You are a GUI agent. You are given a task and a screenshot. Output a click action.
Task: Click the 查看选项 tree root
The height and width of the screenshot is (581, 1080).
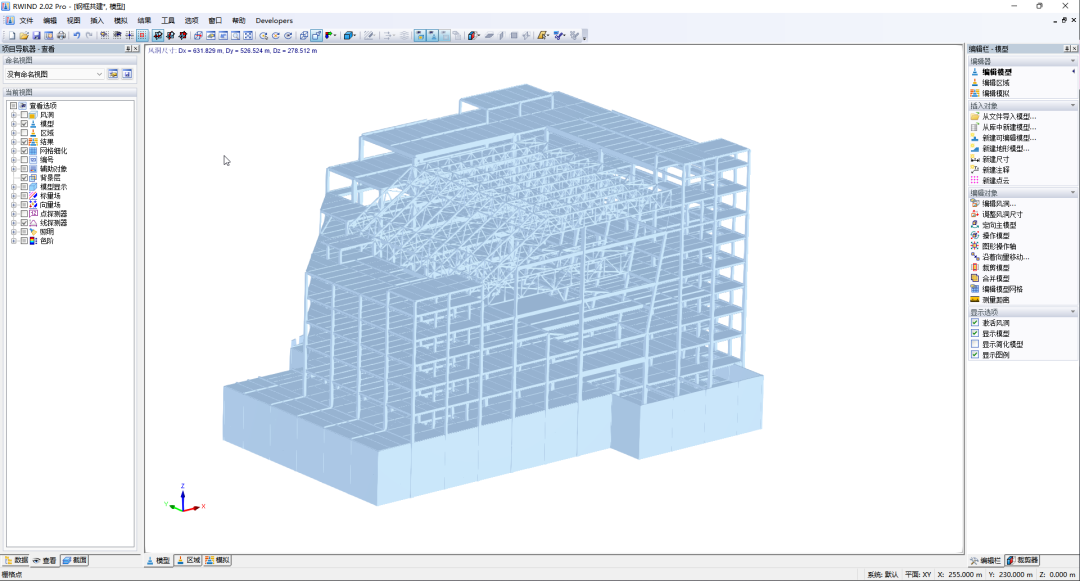click(43, 106)
